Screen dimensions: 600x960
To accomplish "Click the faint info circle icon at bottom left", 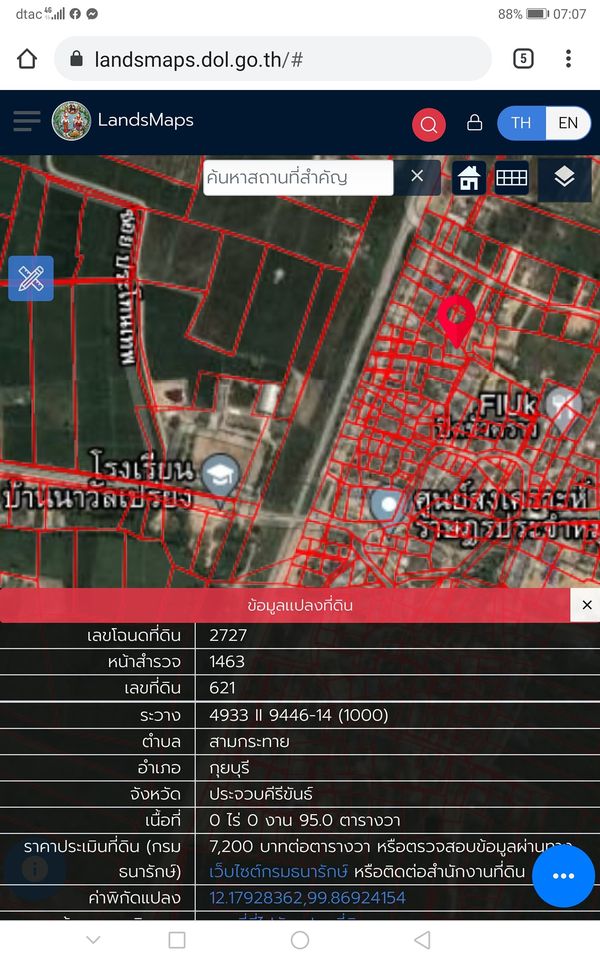I will (x=35, y=869).
